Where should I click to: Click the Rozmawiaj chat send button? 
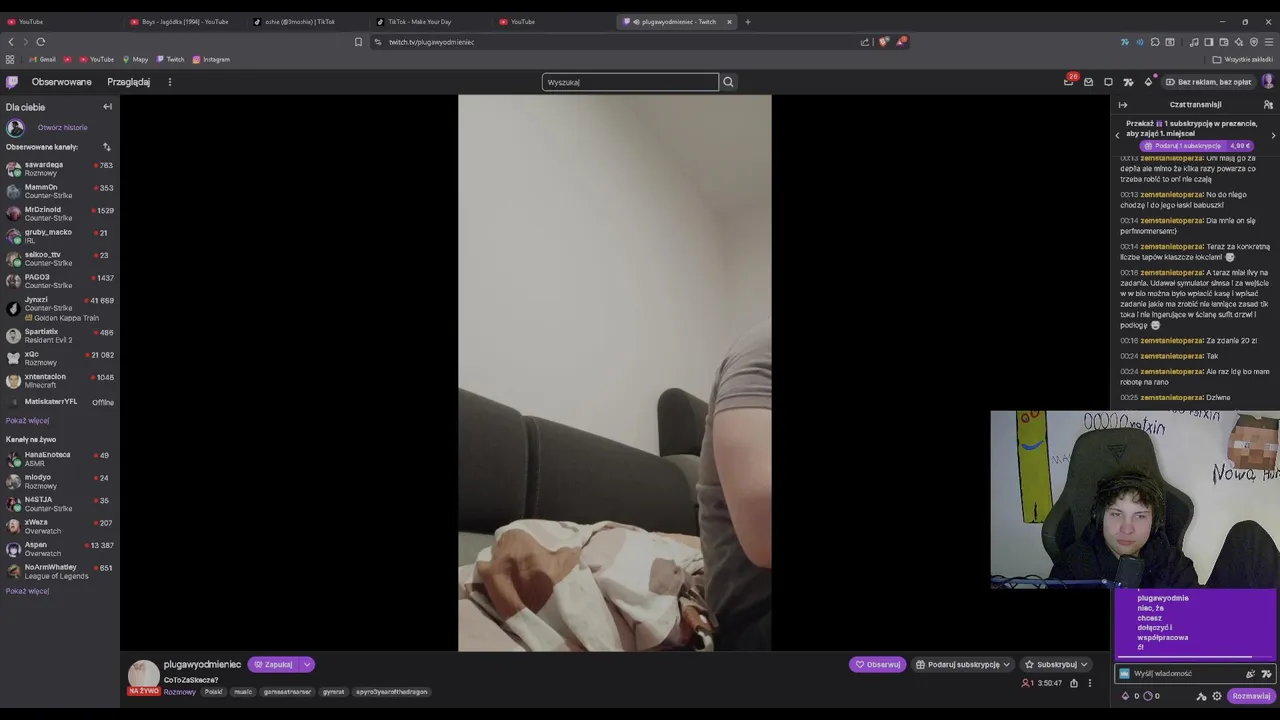coord(1251,696)
